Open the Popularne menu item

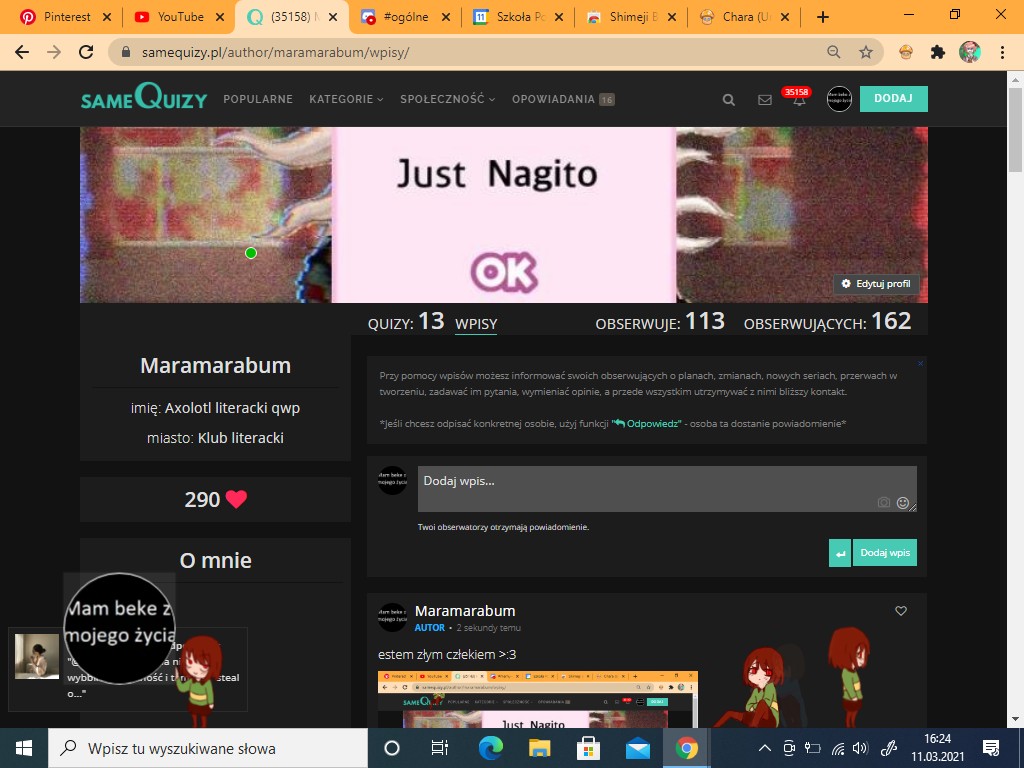pos(258,99)
